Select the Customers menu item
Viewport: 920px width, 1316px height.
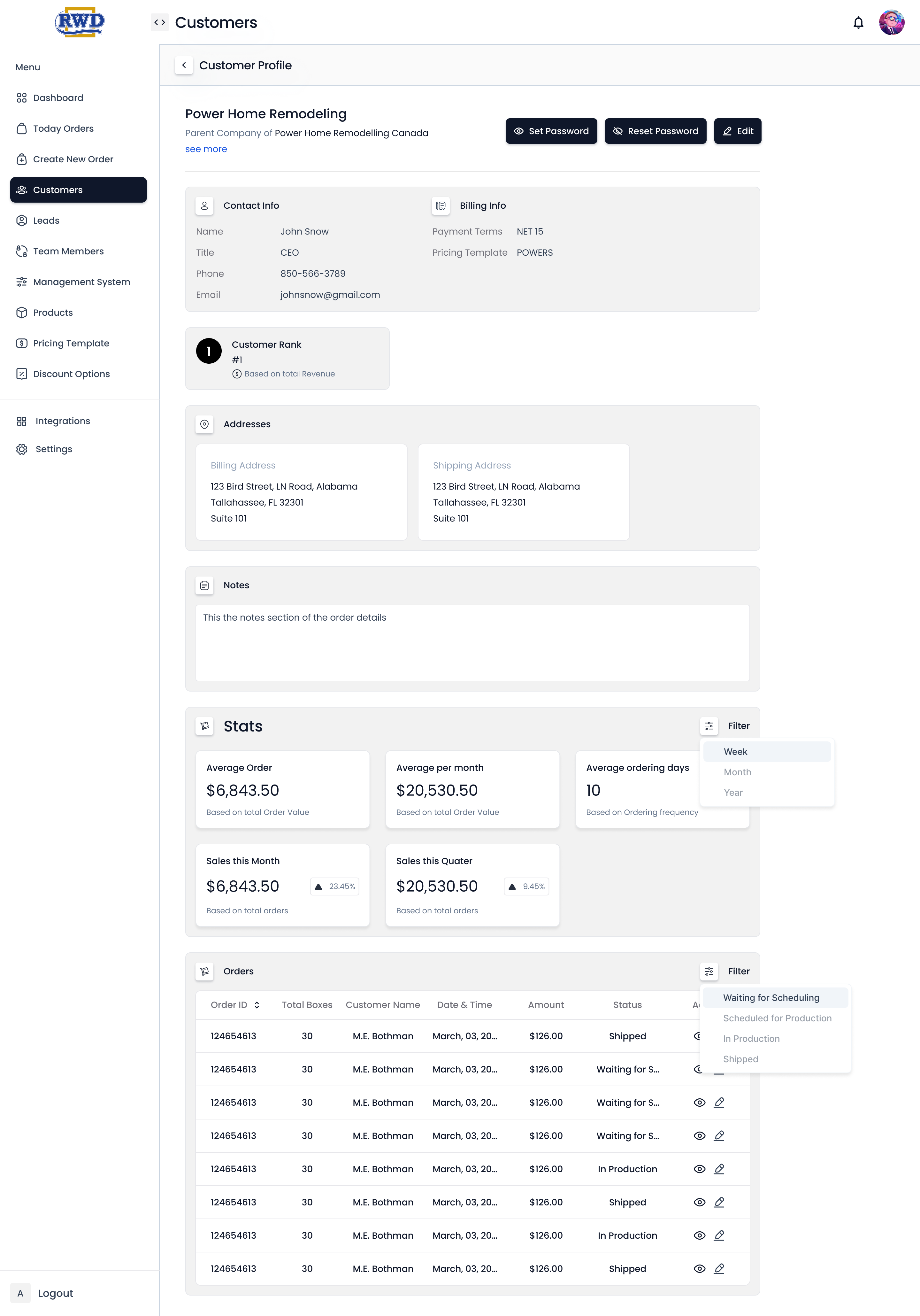tap(79, 190)
